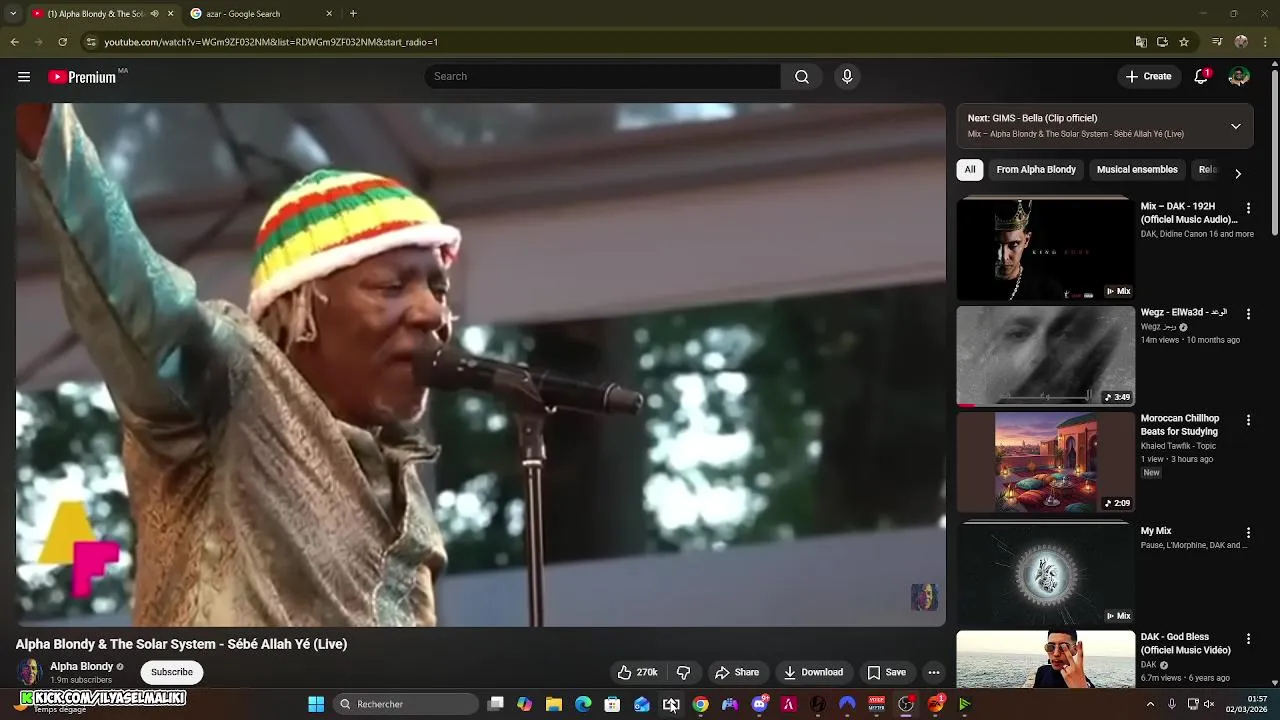
Task: Open options for Moroccan Chillhop Beats
Action: tap(1248, 420)
